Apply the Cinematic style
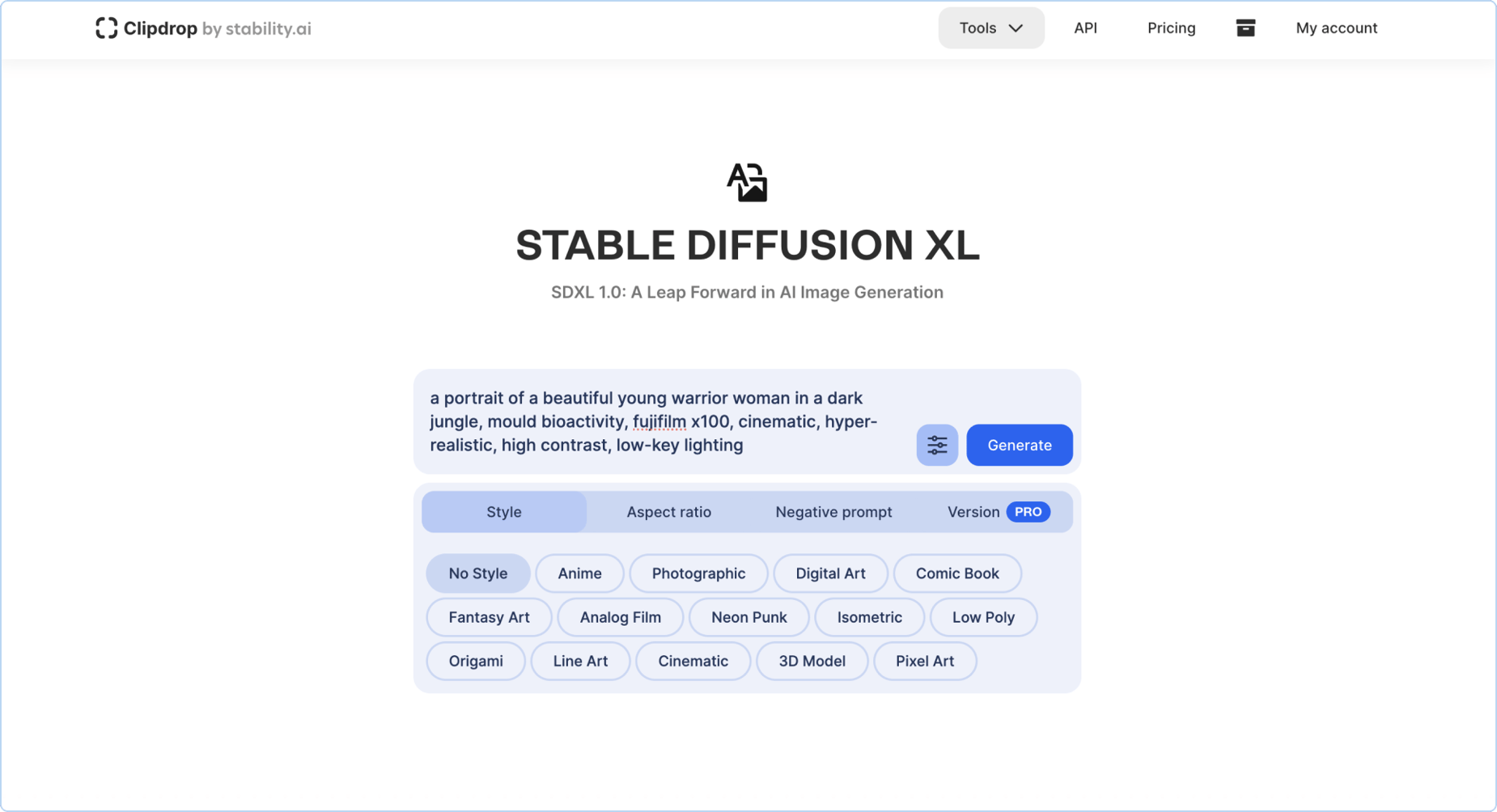 click(x=693, y=661)
